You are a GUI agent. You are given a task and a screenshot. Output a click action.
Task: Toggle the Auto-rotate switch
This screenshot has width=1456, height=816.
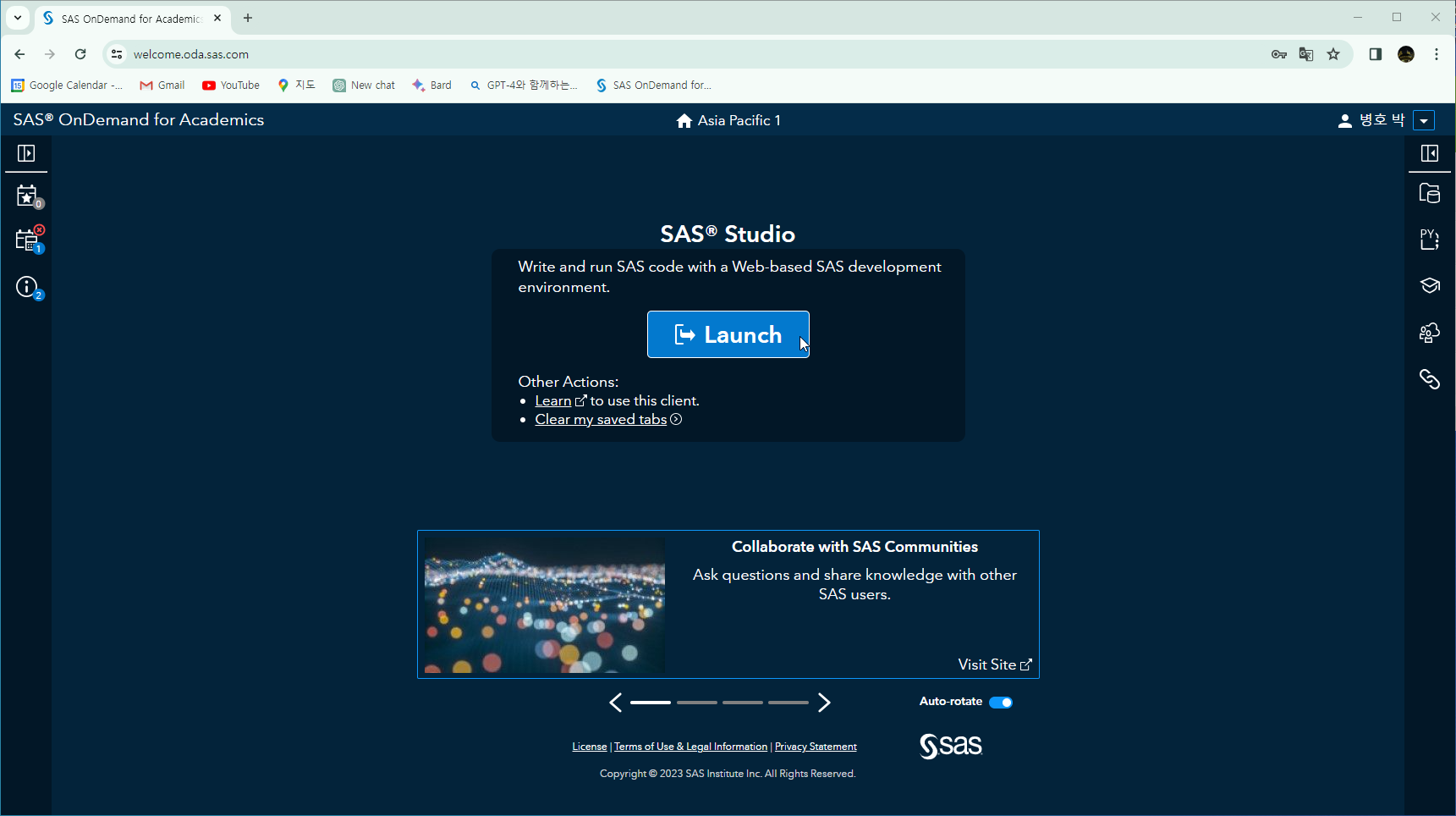click(x=1001, y=702)
